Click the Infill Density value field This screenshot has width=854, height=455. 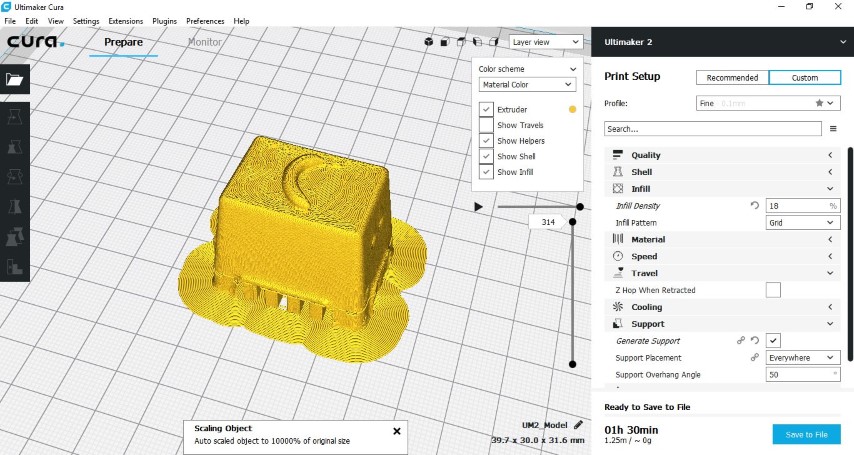[803, 205]
